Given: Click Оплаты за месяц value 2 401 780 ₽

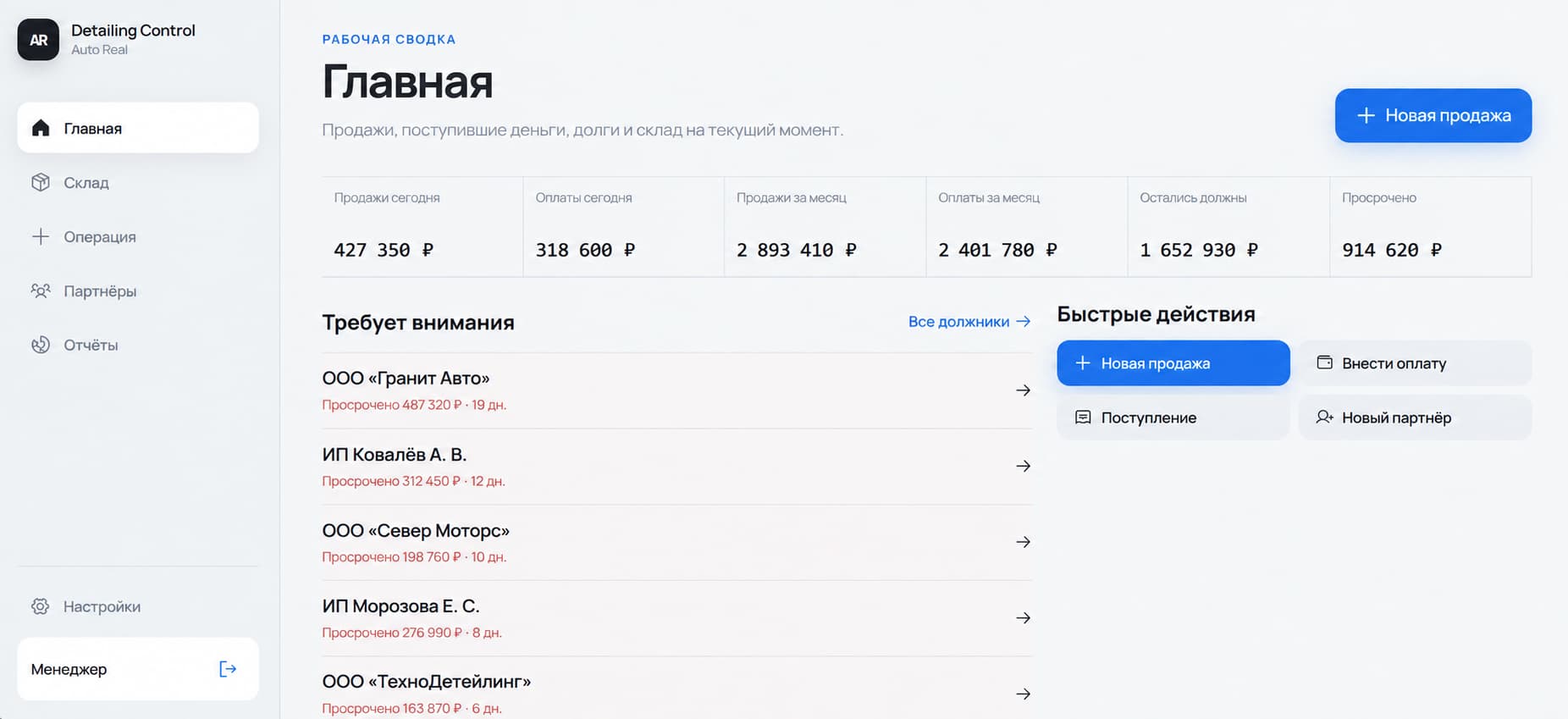Looking at the screenshot, I should click(997, 250).
